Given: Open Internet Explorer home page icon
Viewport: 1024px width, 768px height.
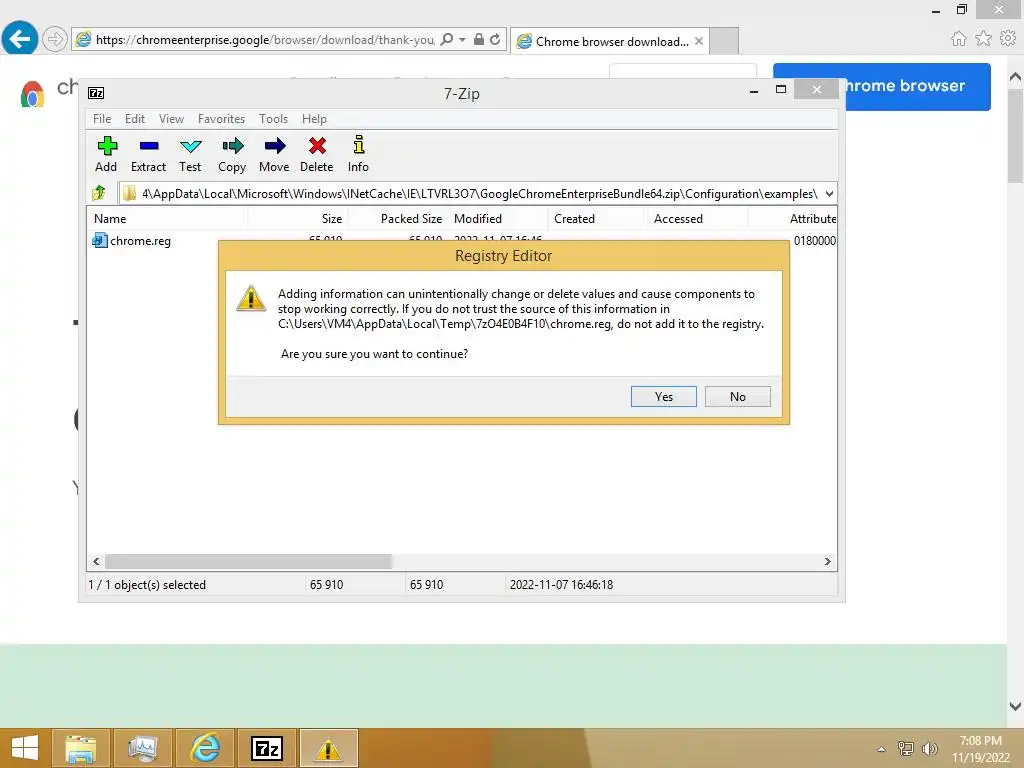Looking at the screenshot, I should pos(958,39).
